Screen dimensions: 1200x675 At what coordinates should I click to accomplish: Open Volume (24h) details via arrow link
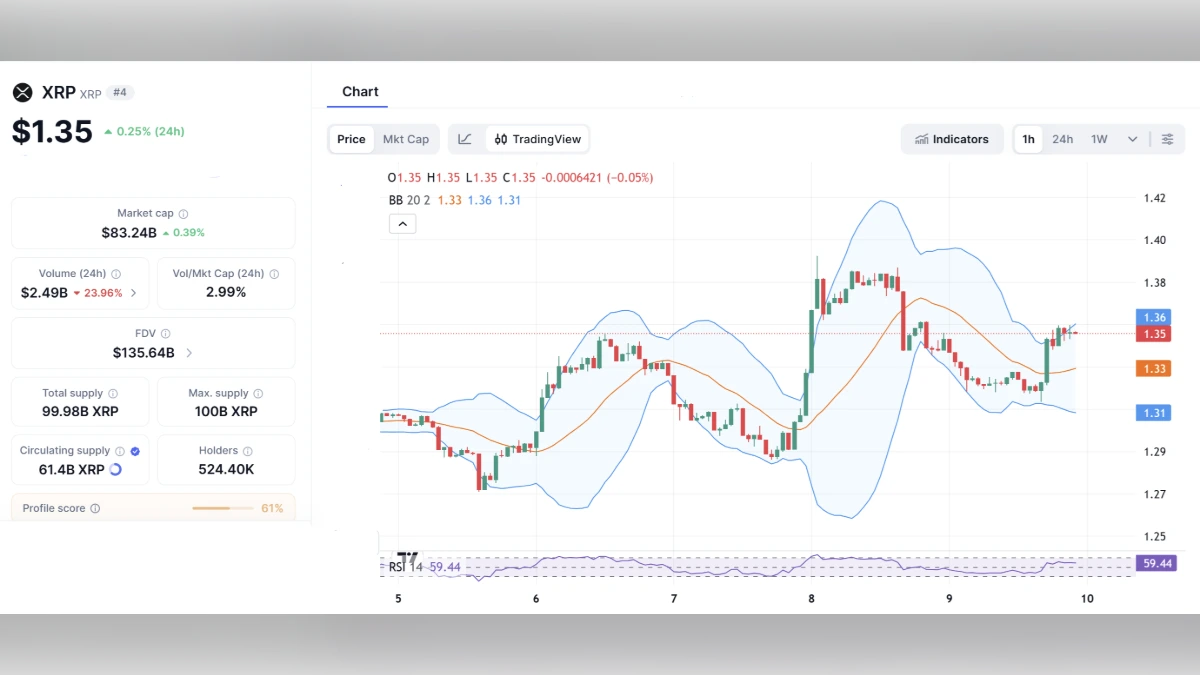135,294
